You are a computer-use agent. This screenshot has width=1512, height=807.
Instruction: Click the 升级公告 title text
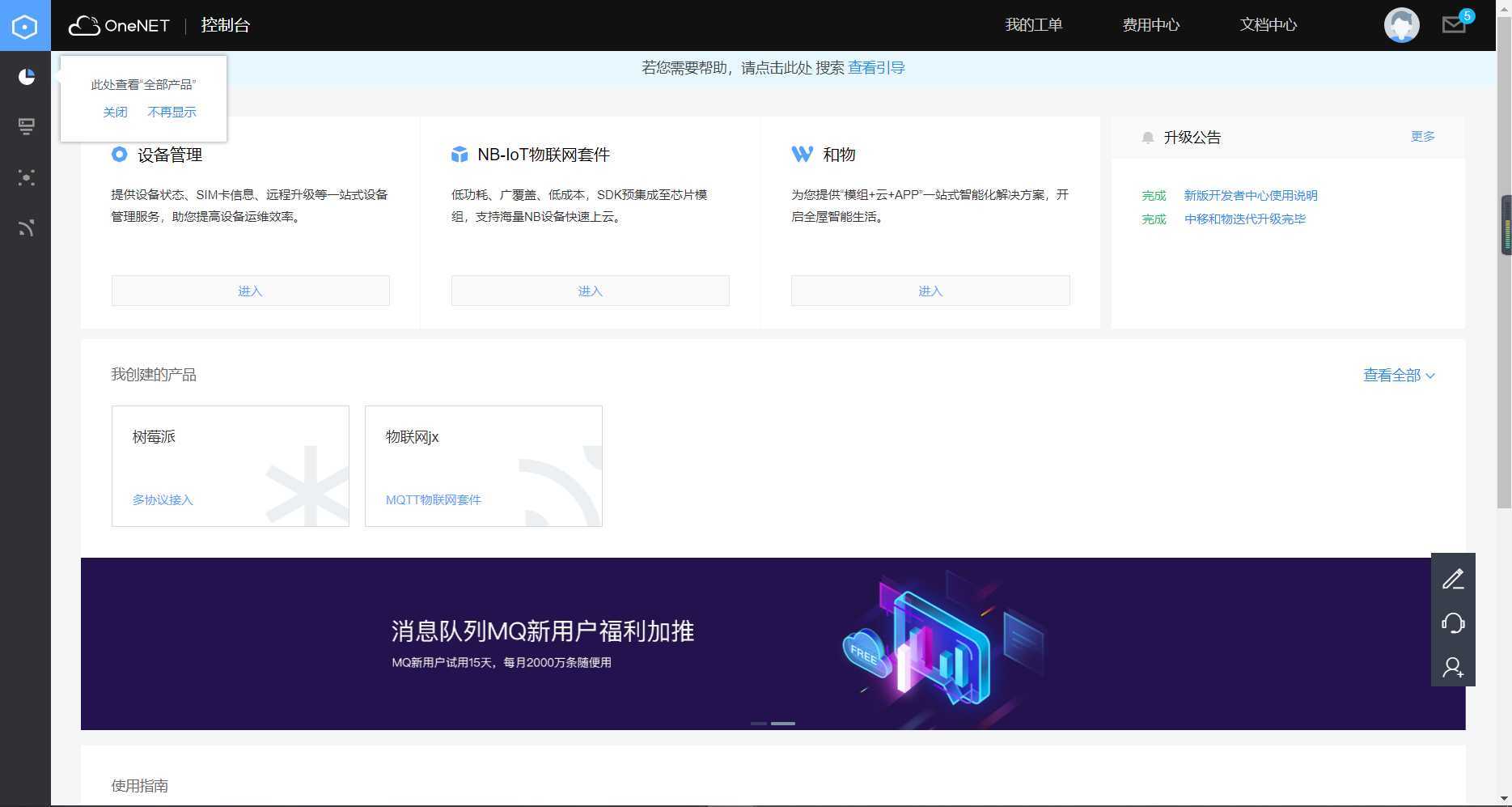[1192, 138]
